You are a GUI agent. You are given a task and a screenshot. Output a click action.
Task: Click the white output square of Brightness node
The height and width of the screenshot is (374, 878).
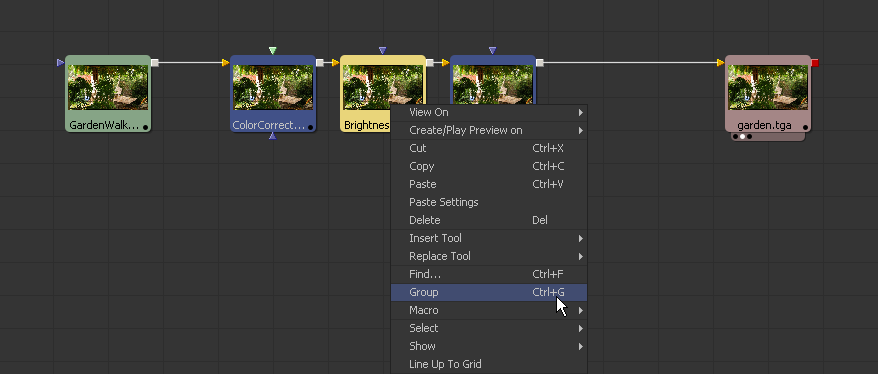click(429, 63)
